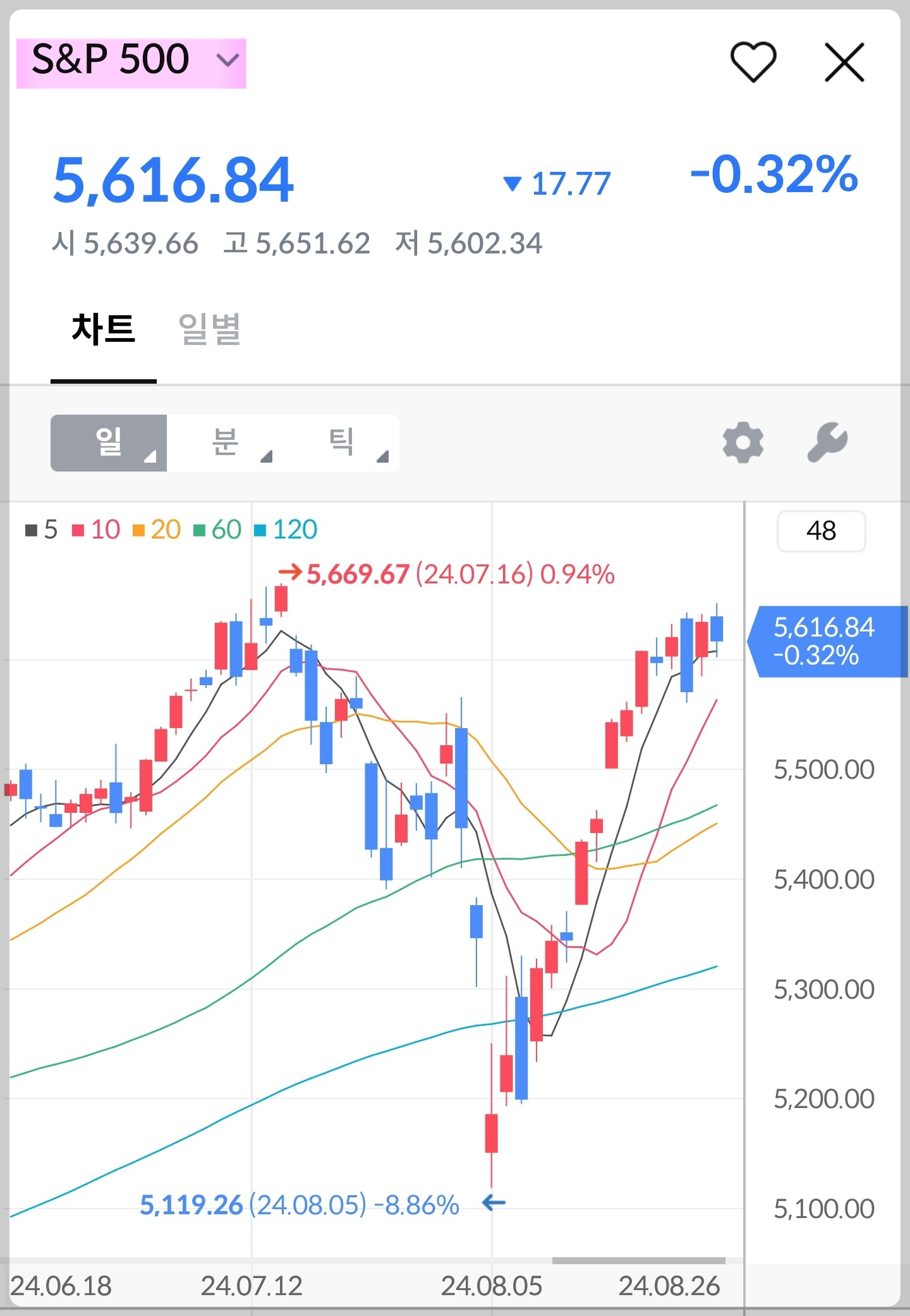Screen dimensions: 910x1316
Task: Open the S&P 500 index selector dropdown
Action: [x=131, y=63]
